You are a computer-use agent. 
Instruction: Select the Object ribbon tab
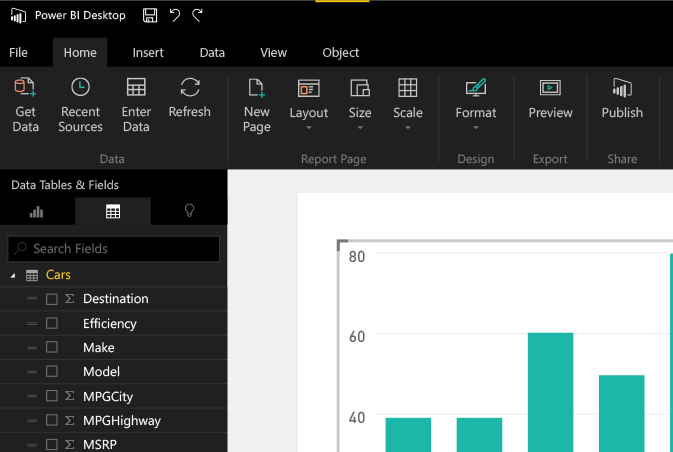tap(341, 53)
